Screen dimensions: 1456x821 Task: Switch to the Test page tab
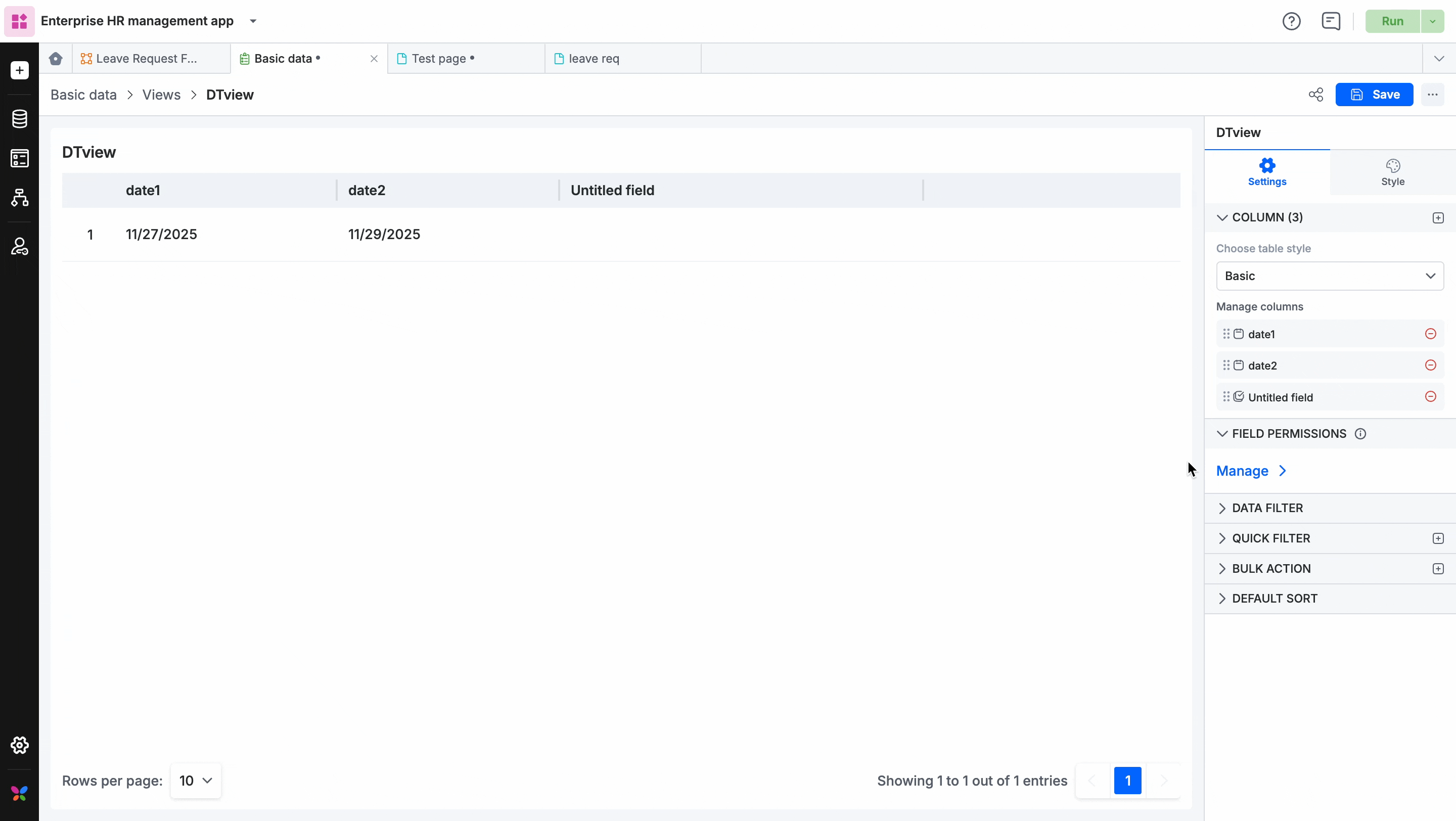point(439,59)
